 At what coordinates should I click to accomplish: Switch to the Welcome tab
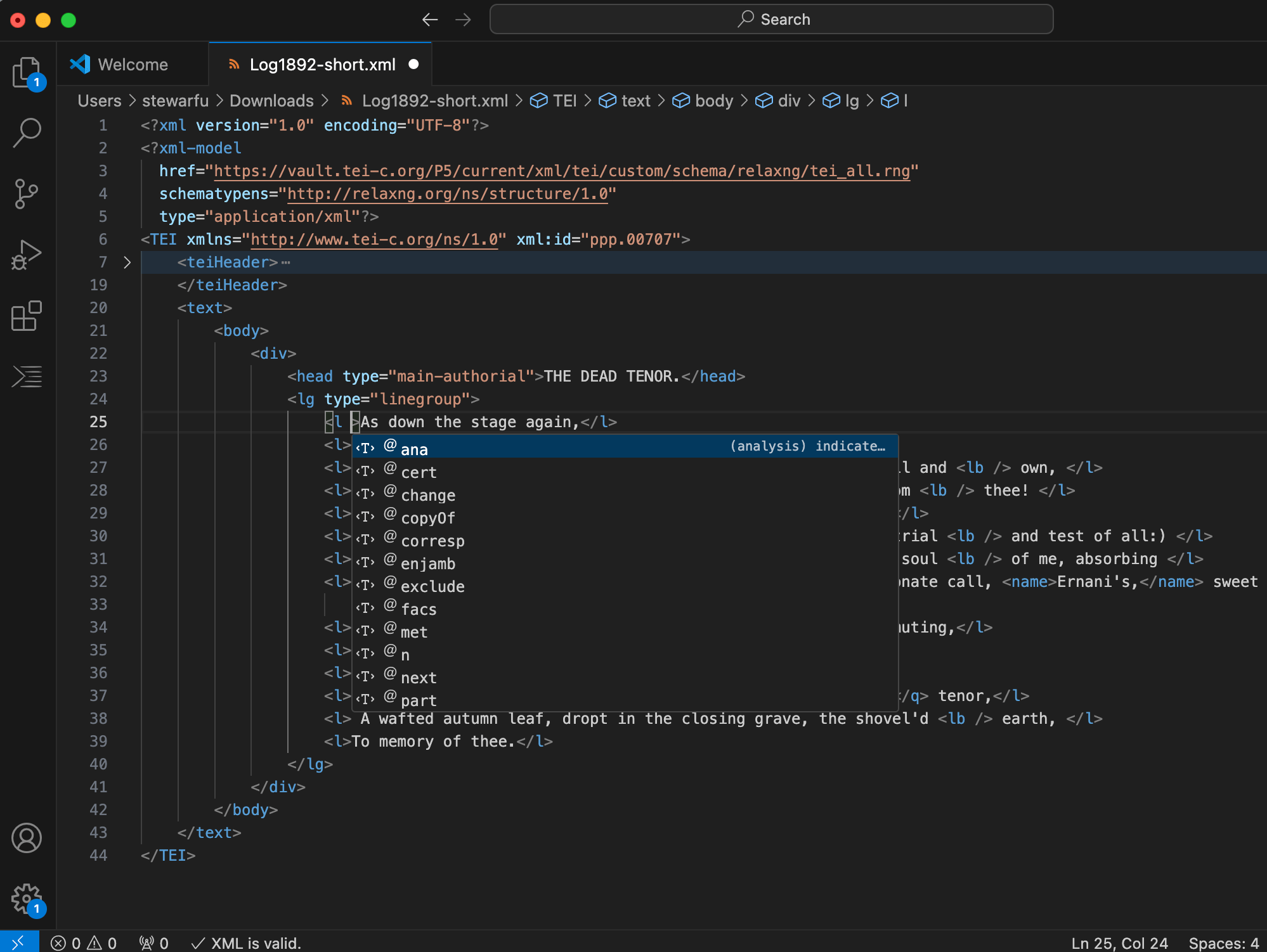133,65
